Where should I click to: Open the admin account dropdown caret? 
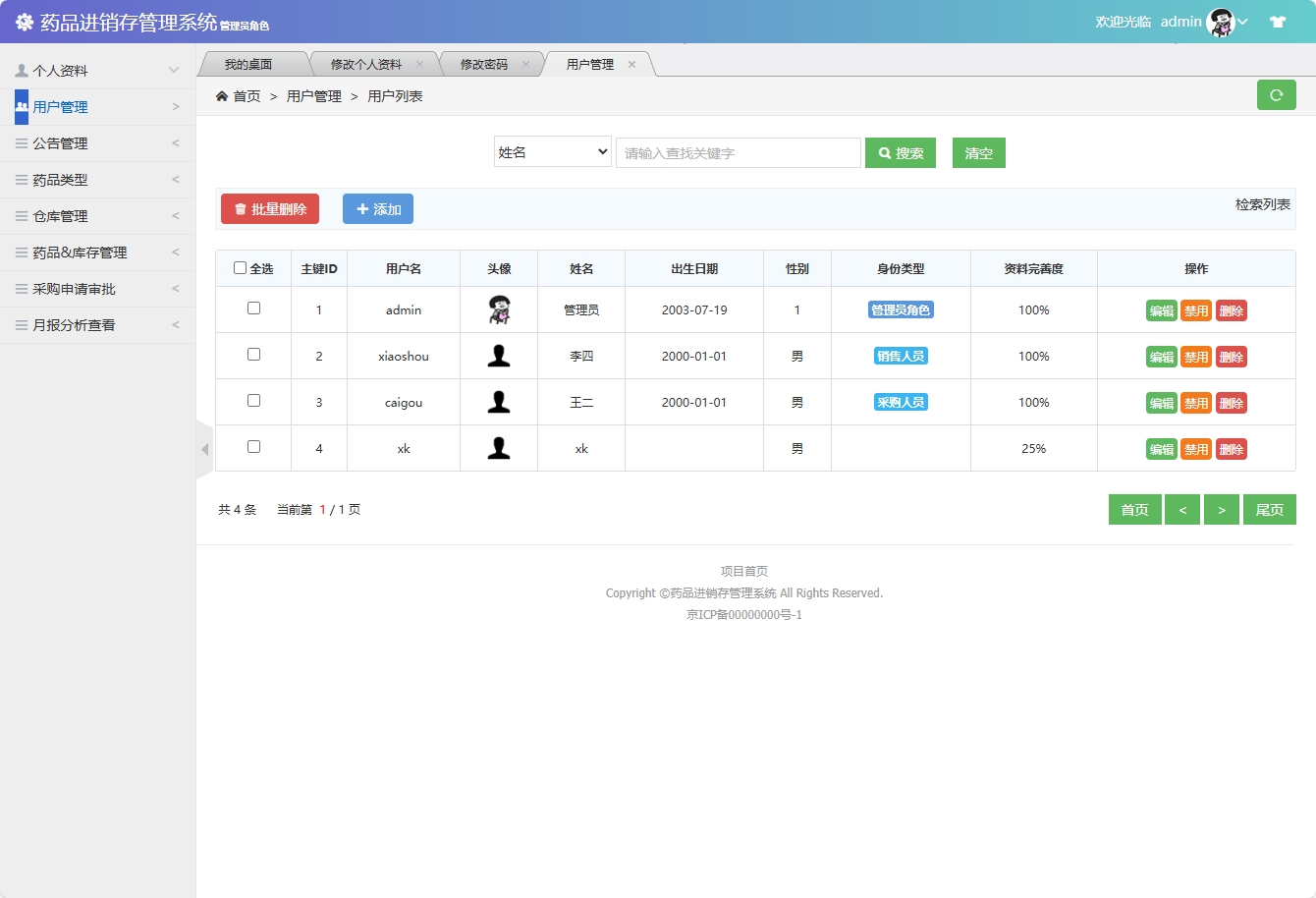[1242, 21]
